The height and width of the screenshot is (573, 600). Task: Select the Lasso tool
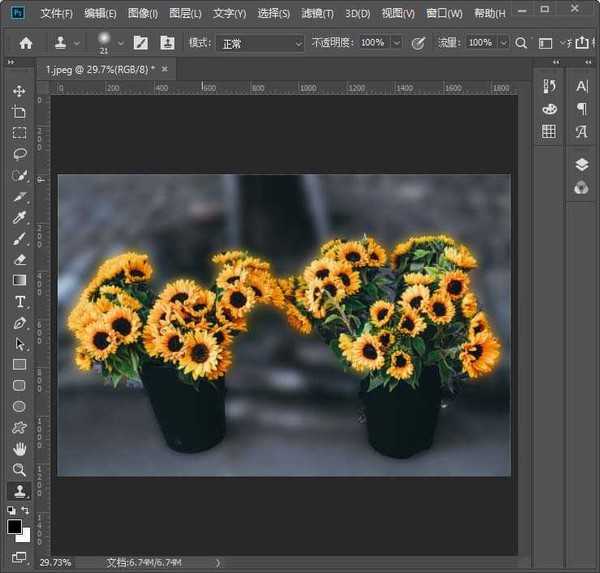(x=19, y=154)
